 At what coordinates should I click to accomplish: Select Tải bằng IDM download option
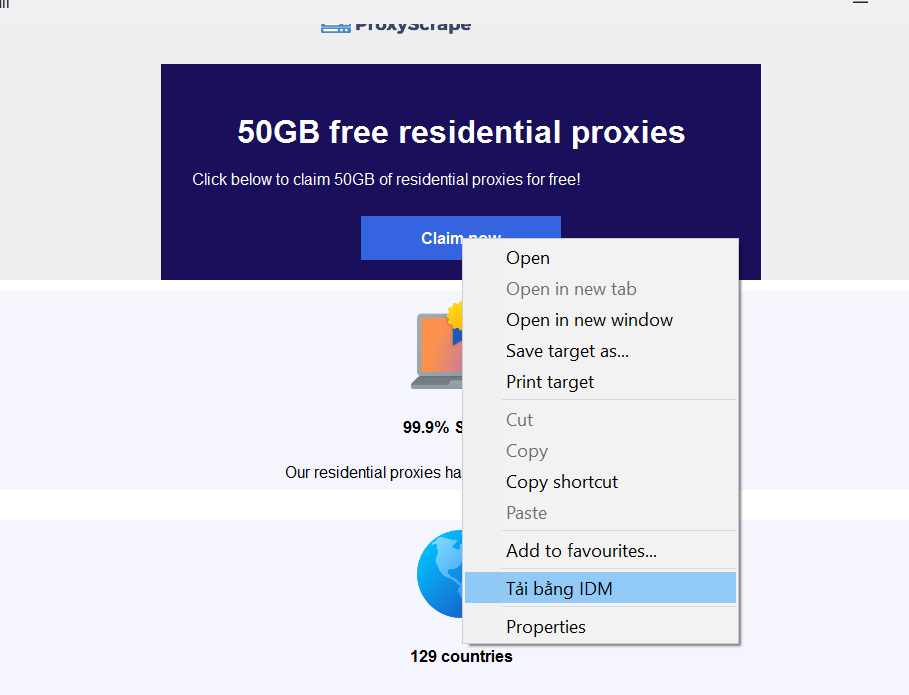coord(559,589)
